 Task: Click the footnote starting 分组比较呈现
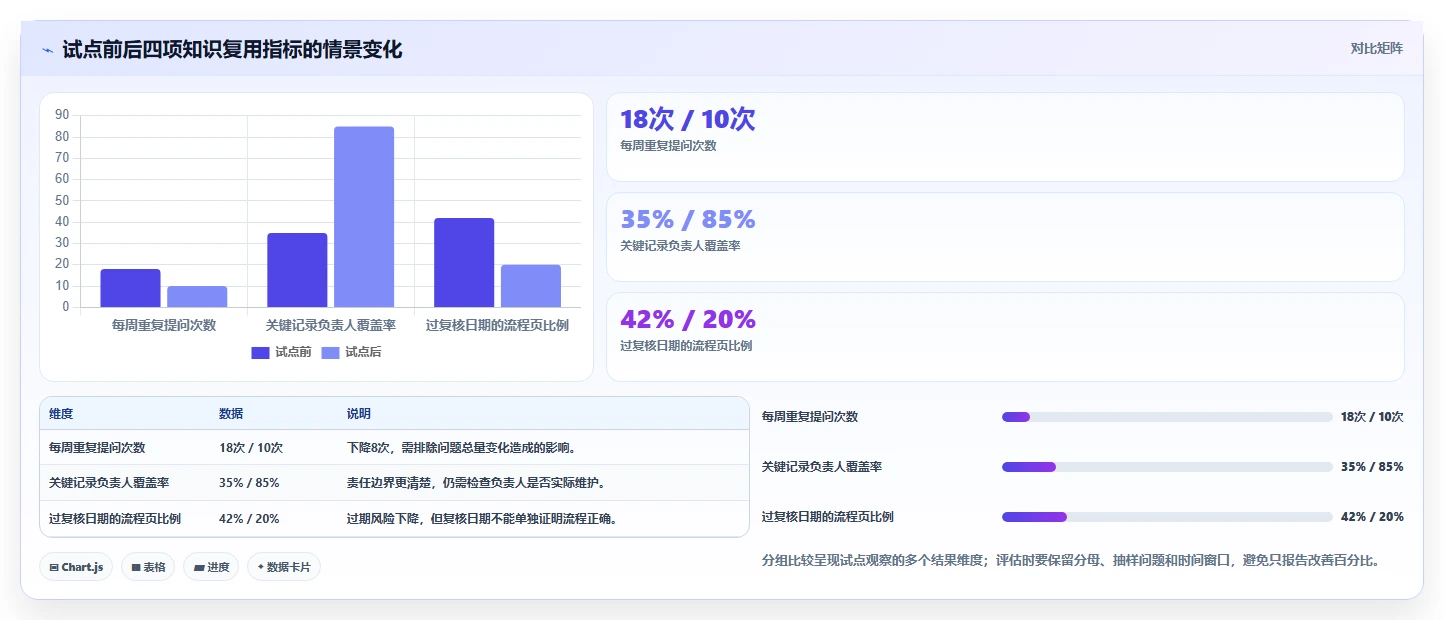(x=1071, y=561)
